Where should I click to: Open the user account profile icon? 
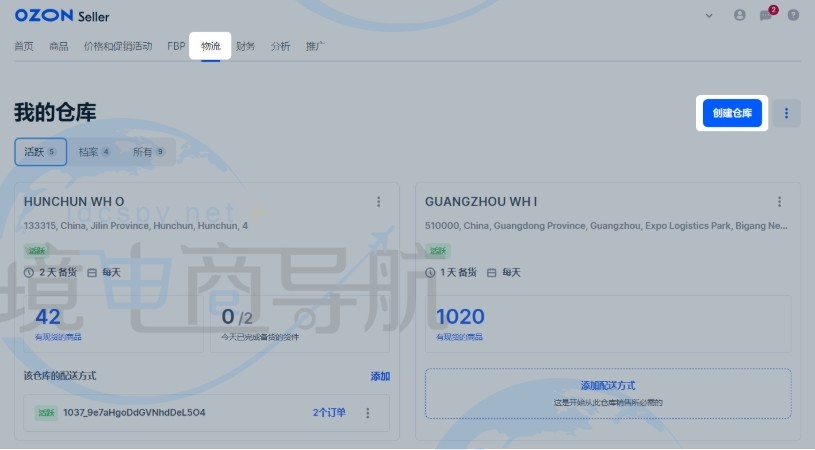(739, 15)
